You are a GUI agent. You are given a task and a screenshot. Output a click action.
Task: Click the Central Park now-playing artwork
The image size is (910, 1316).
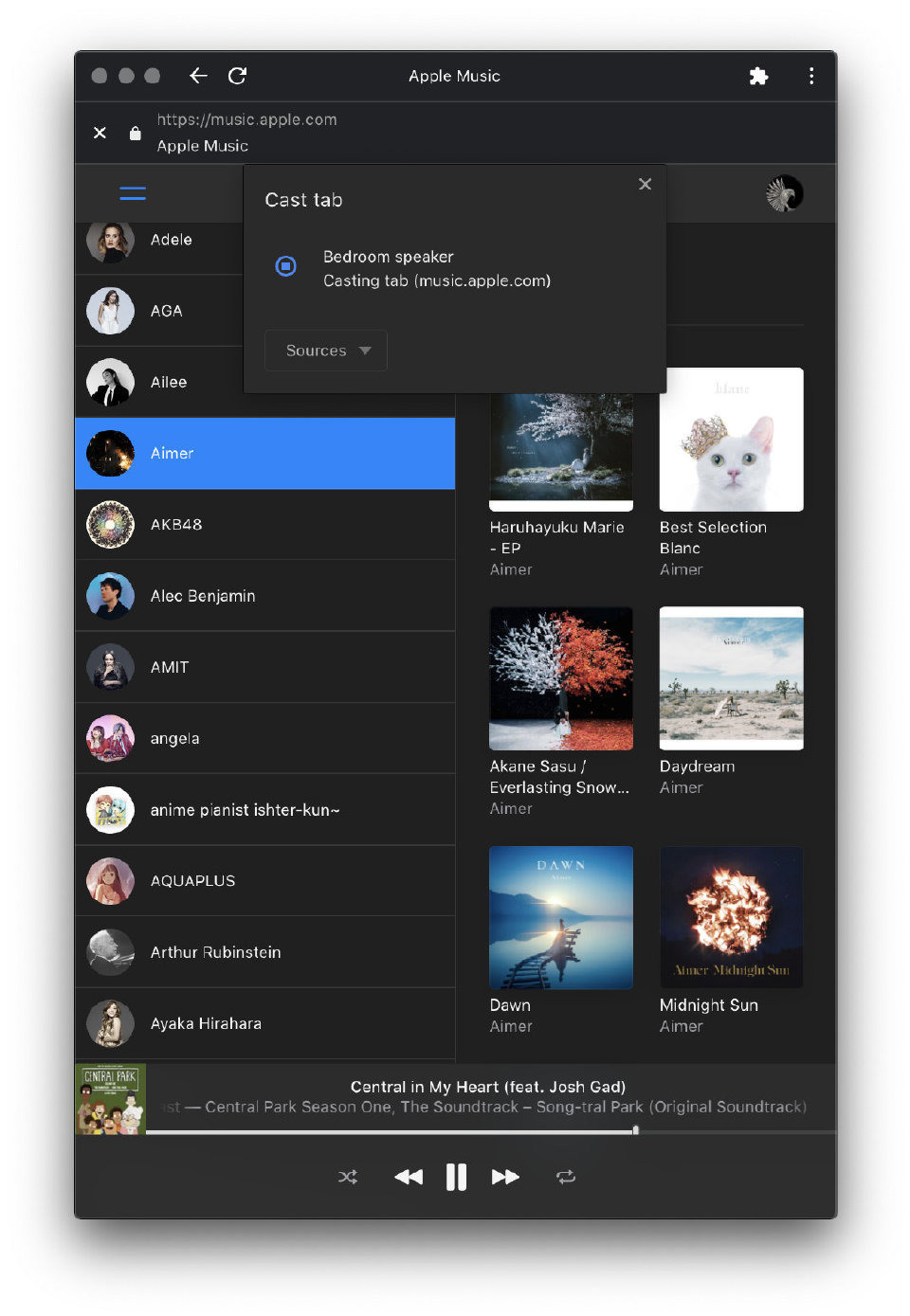point(111,1099)
